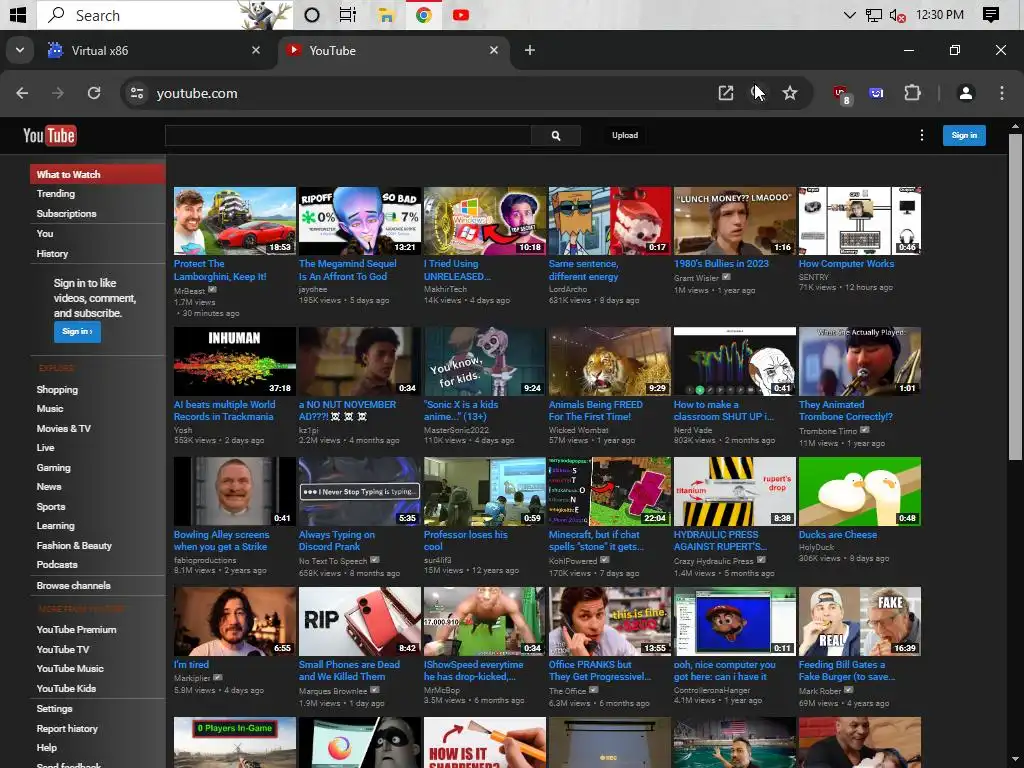Viewport: 1024px width, 768px height.
Task: Click YouTube app icon in taskbar
Action: click(x=460, y=14)
